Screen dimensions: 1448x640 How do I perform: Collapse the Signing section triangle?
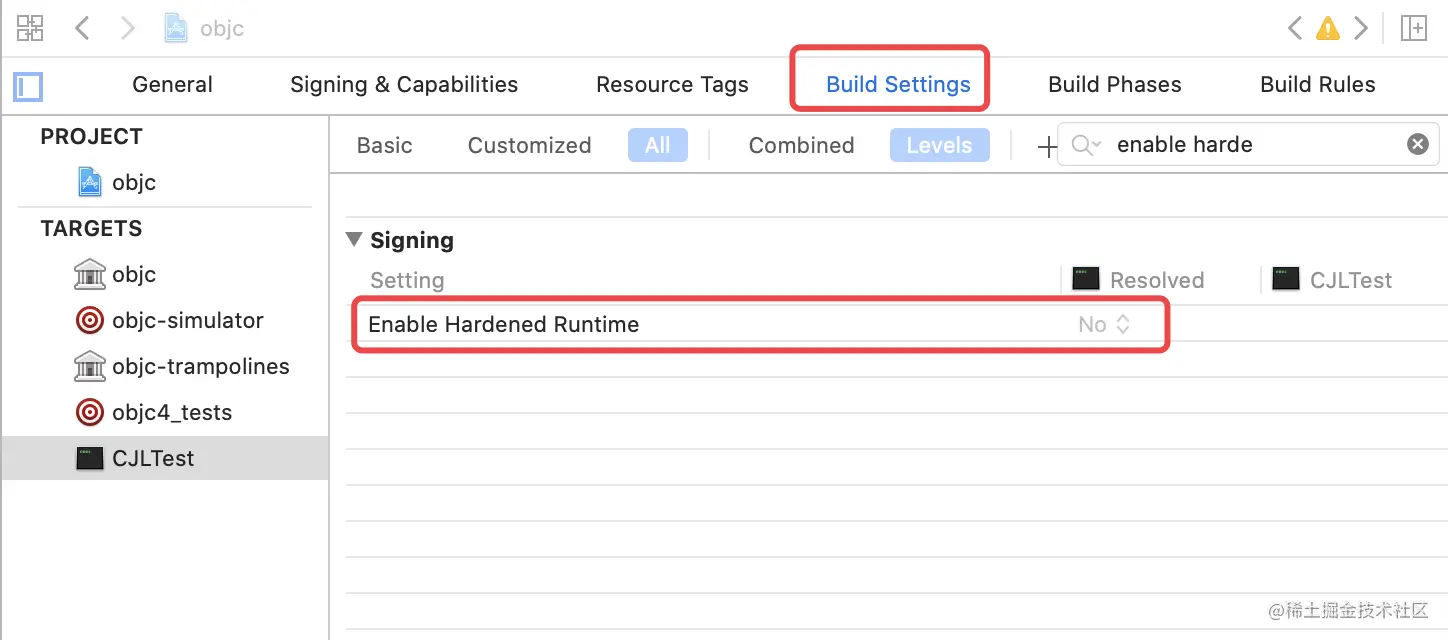[354, 240]
